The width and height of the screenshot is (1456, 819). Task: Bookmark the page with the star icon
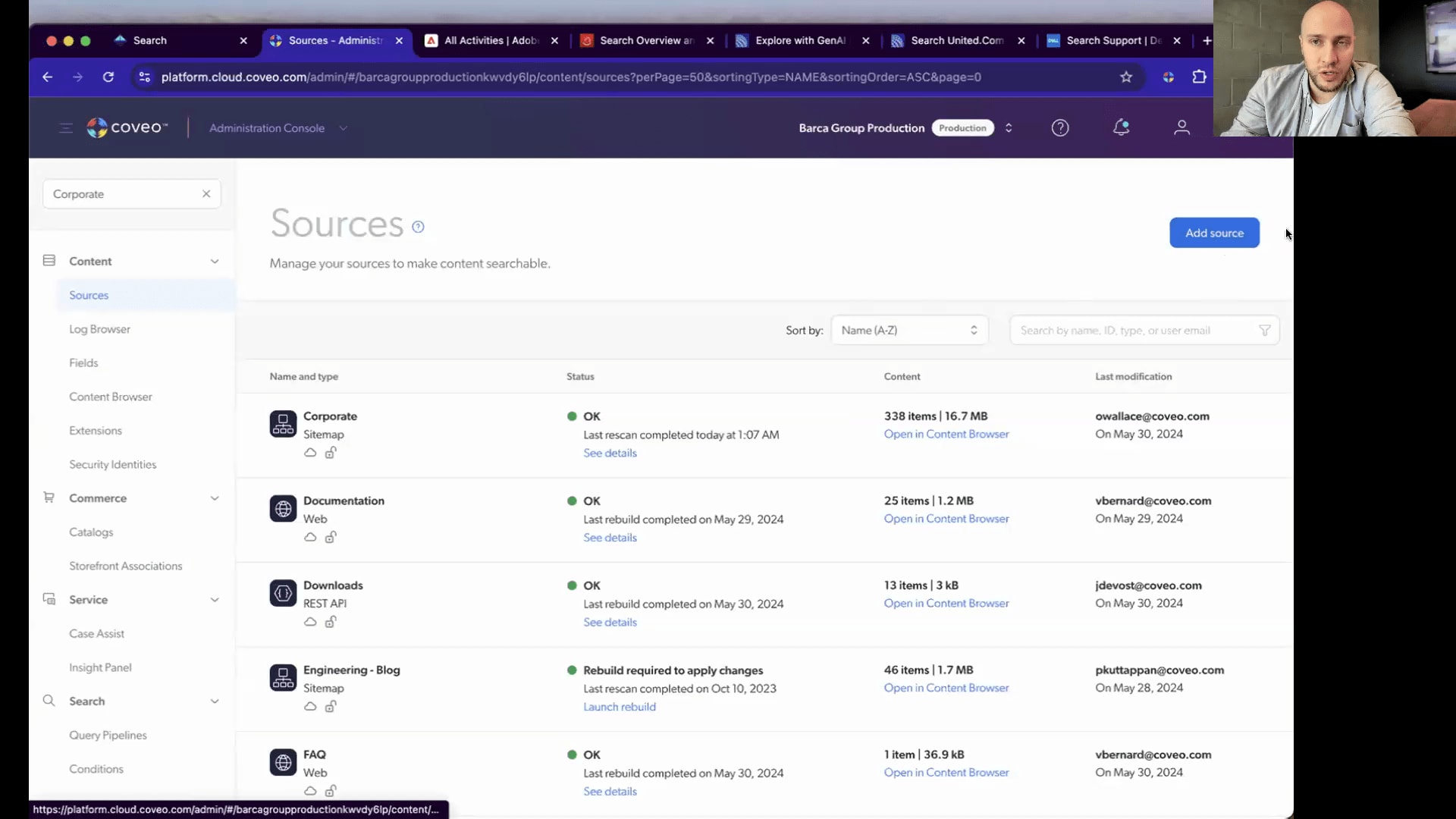(x=1126, y=77)
